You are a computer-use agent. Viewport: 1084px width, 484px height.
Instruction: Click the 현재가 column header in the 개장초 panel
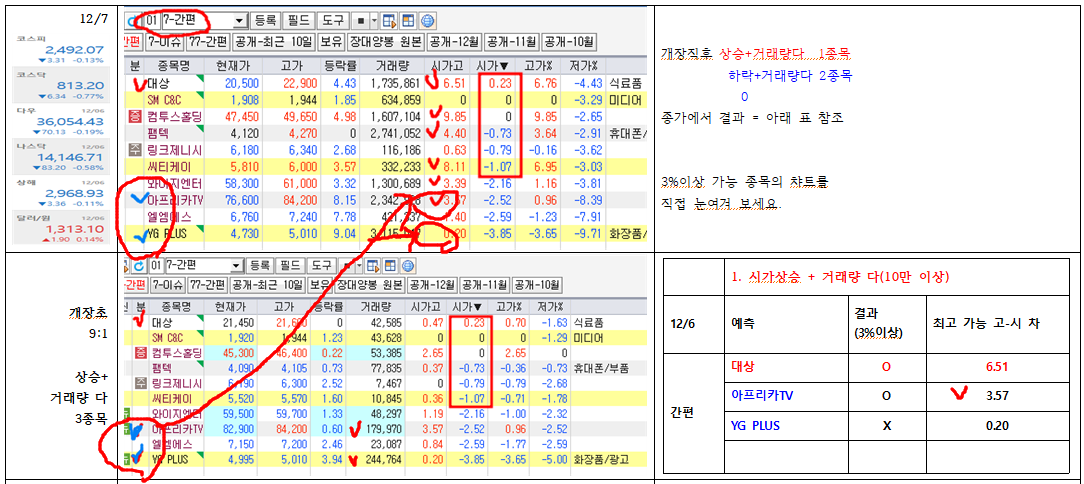click(232, 307)
